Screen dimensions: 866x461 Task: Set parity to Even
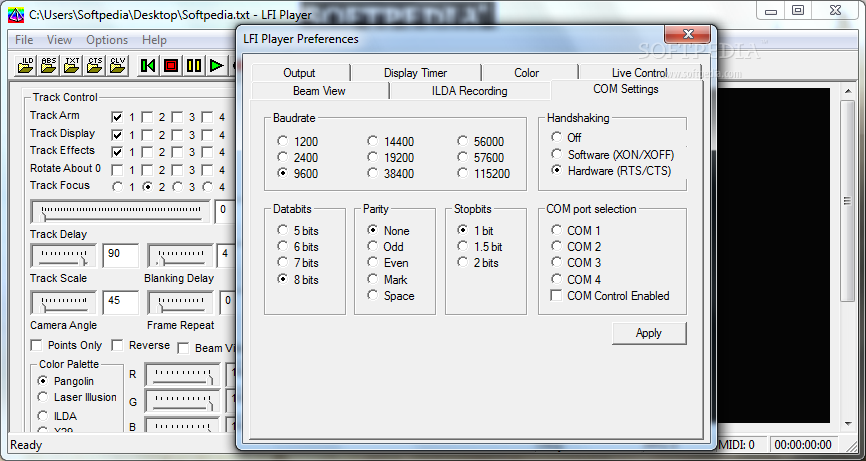[388, 262]
